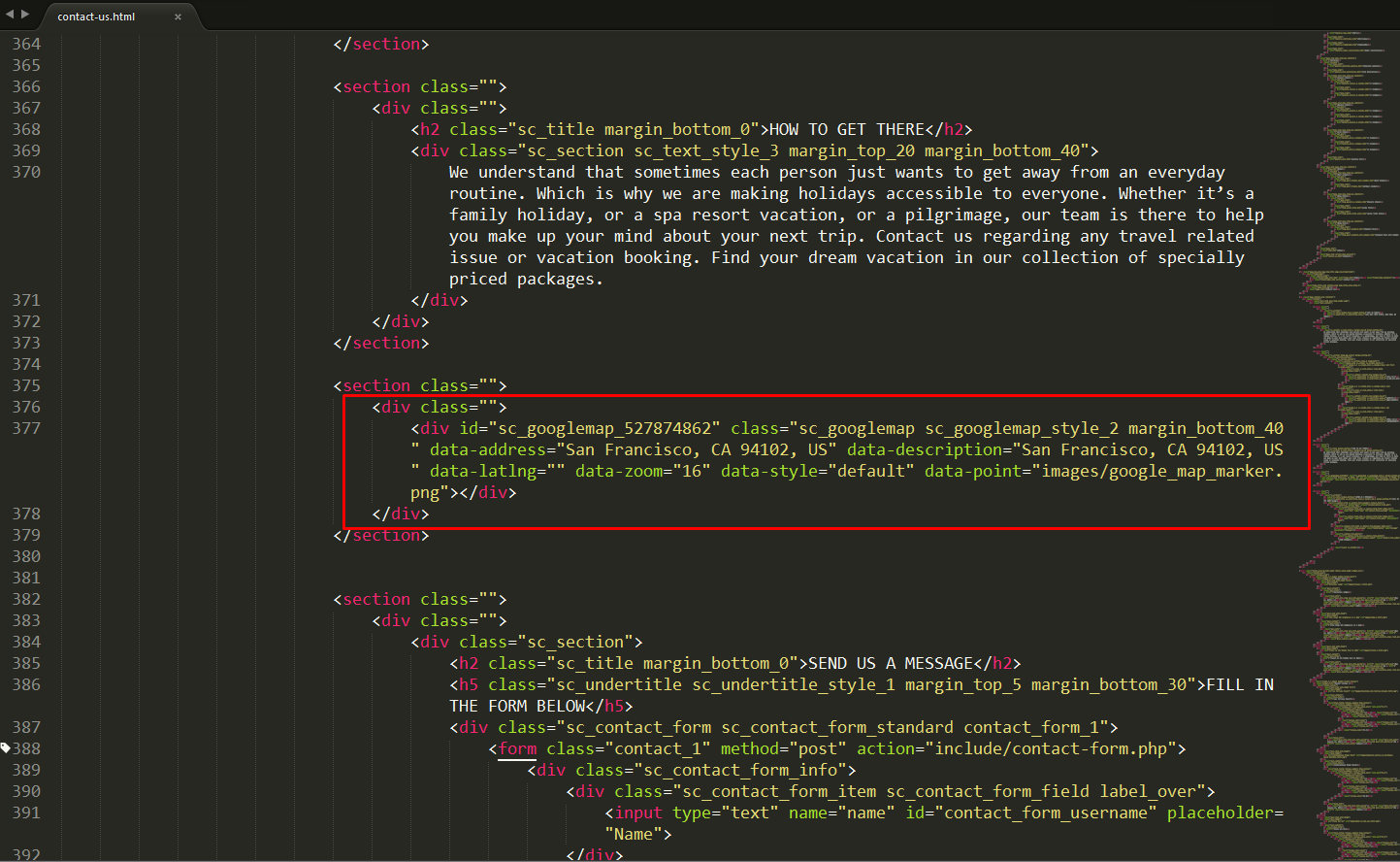
Task: Place cursor in "HOW TO GET THERE" heading text
Action: coord(846,129)
